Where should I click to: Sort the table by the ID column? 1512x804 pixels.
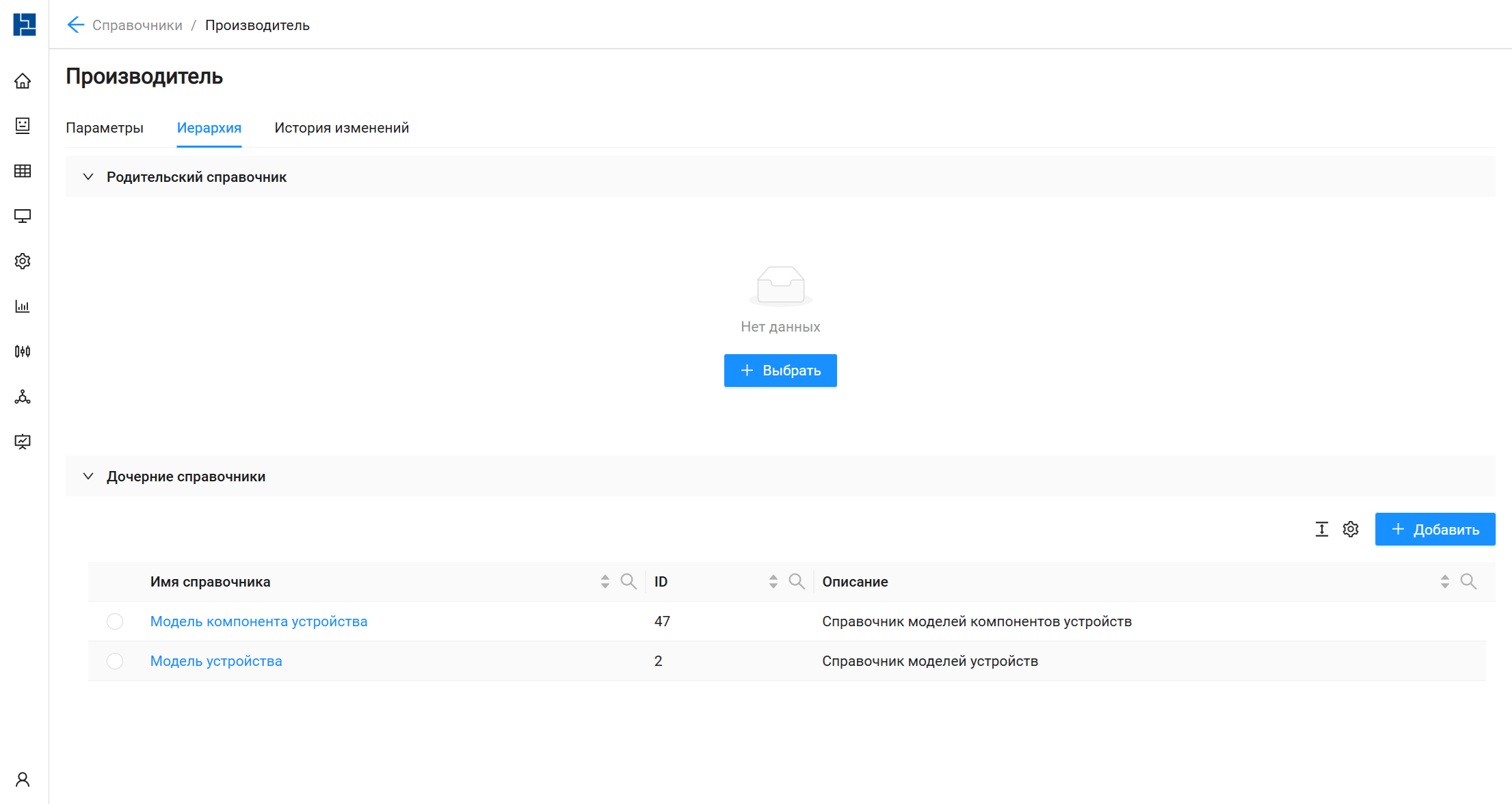pos(773,582)
